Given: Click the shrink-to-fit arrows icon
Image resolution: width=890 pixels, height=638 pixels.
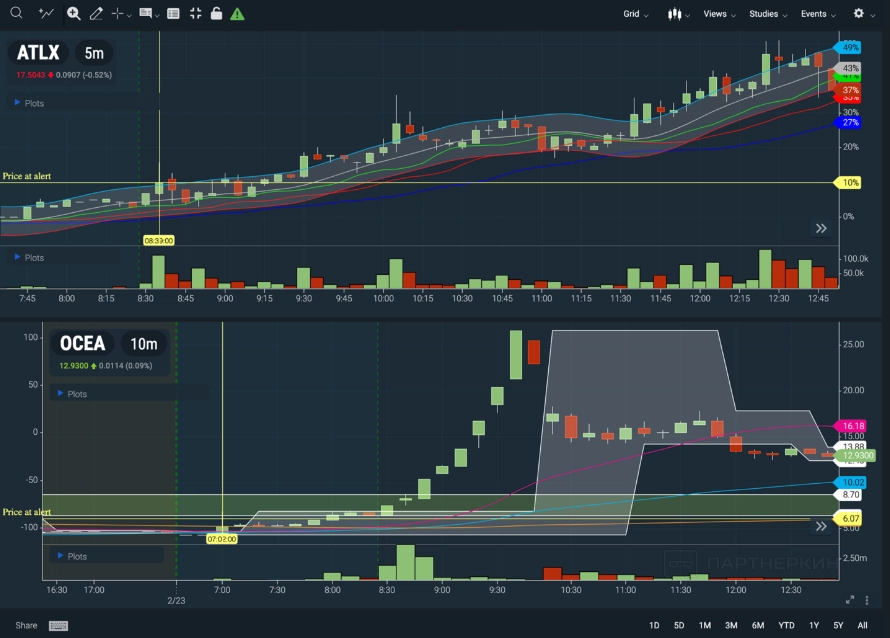Looking at the screenshot, I should pyautogui.click(x=195, y=14).
